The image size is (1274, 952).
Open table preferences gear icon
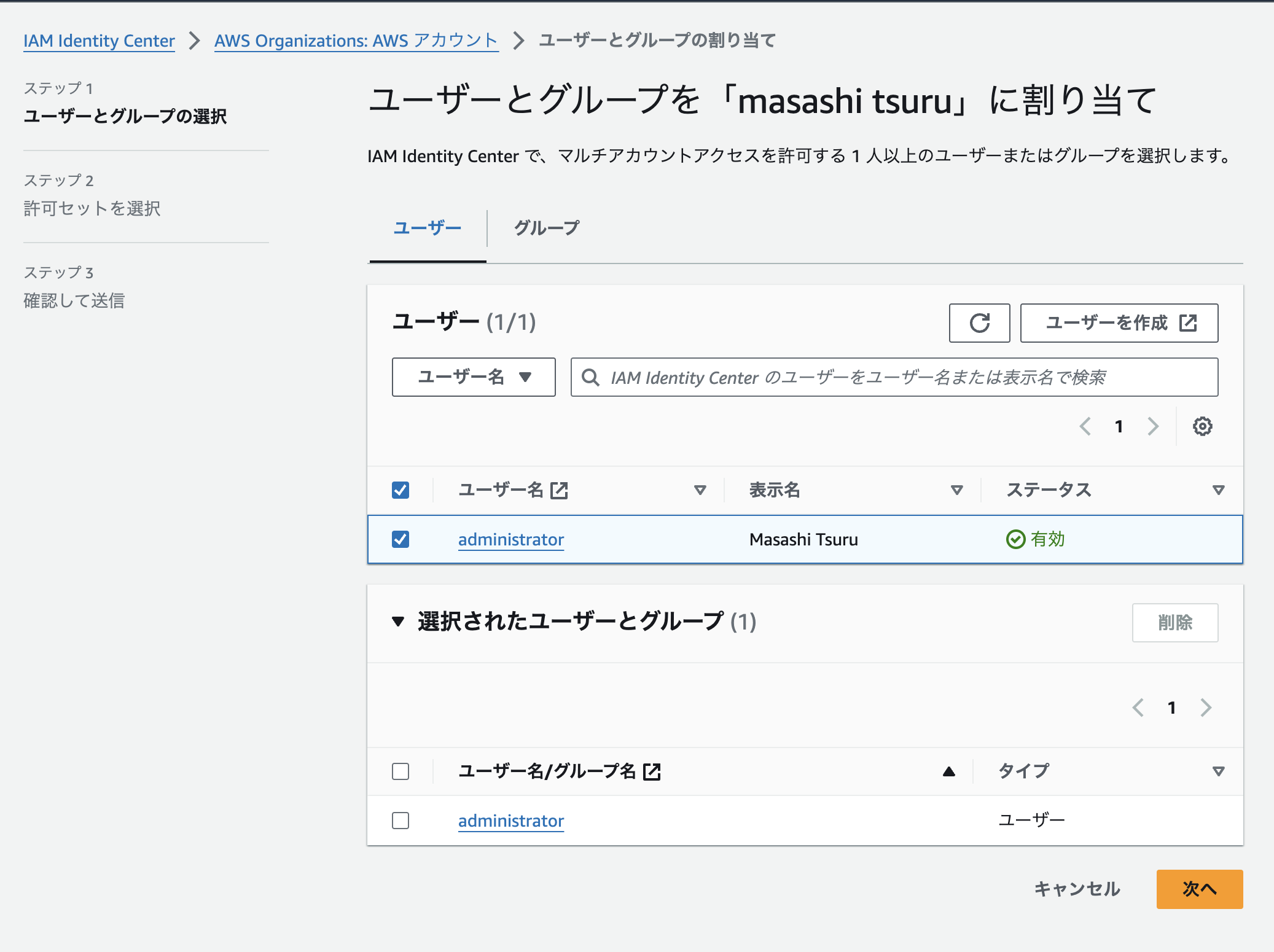tap(1202, 426)
